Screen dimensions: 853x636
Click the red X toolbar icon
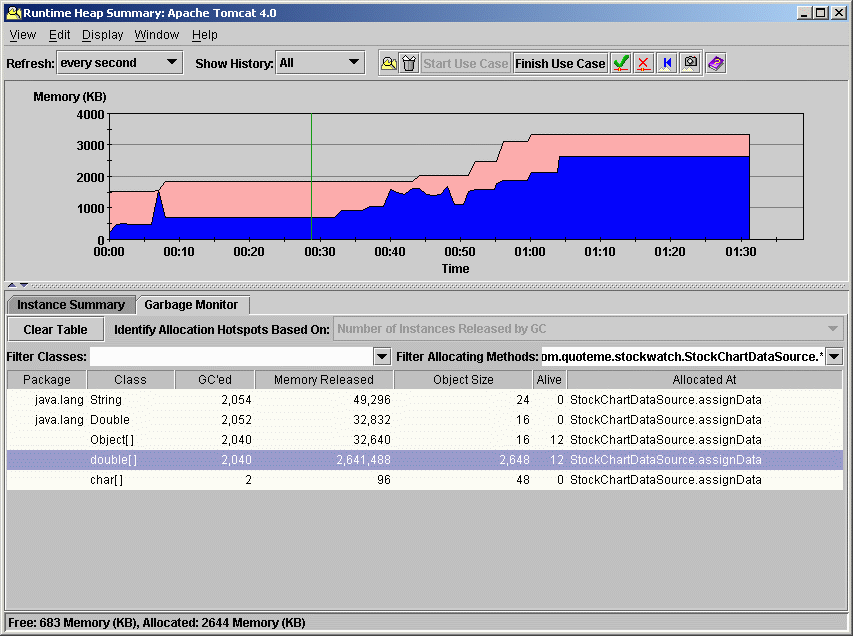[644, 63]
